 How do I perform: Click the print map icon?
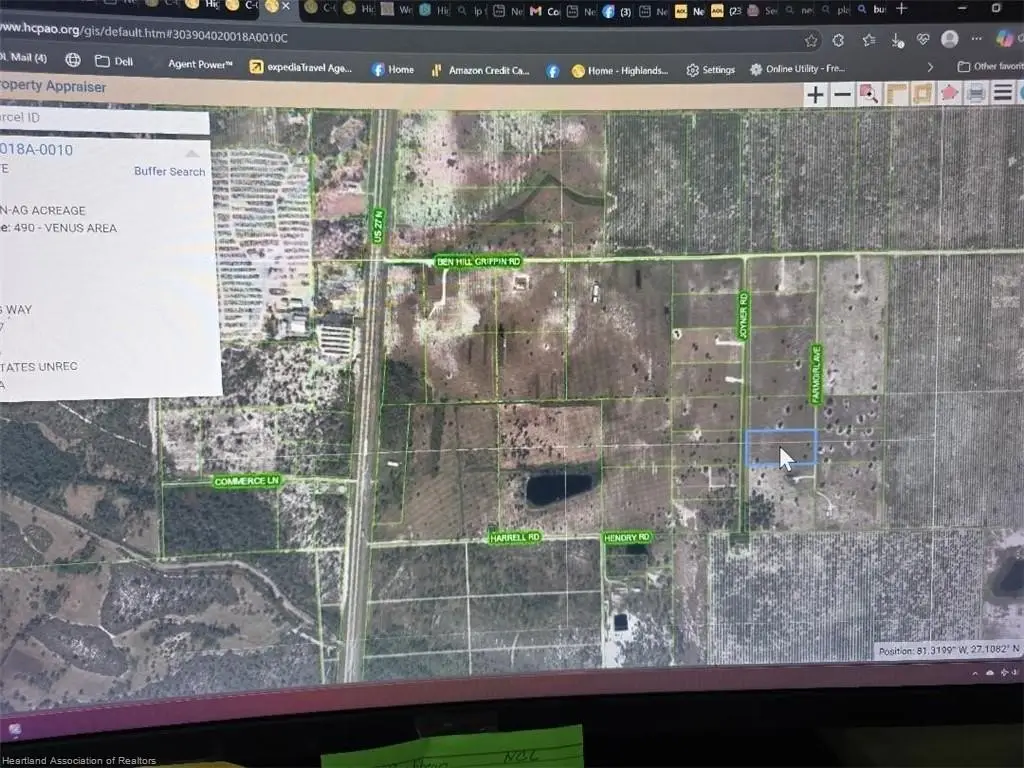click(976, 94)
